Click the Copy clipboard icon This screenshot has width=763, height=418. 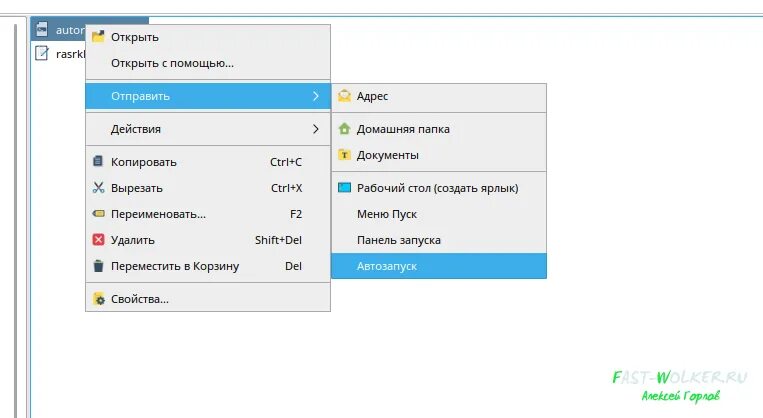pyautogui.click(x=98, y=162)
